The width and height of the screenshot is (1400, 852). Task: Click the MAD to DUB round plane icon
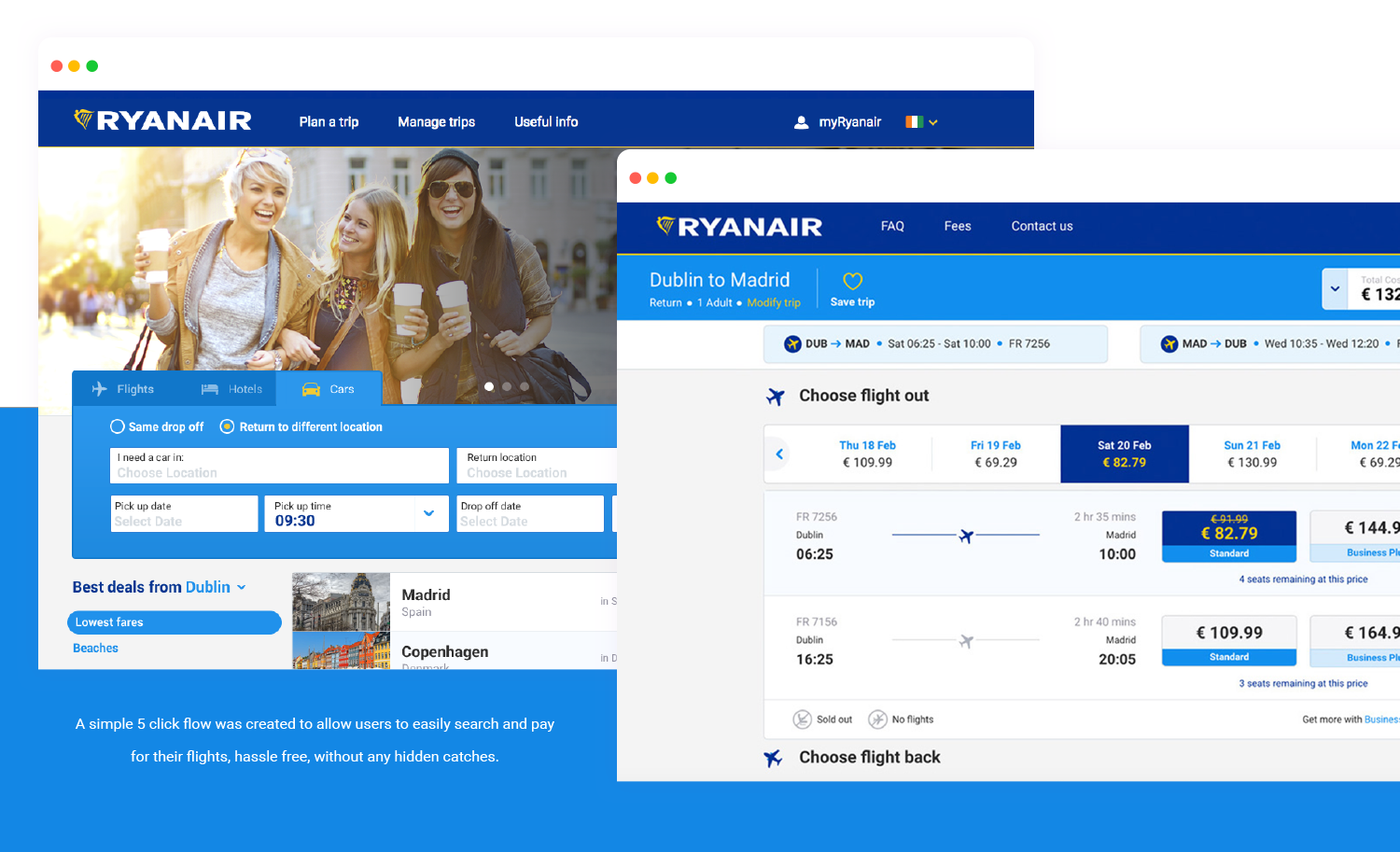click(1169, 343)
